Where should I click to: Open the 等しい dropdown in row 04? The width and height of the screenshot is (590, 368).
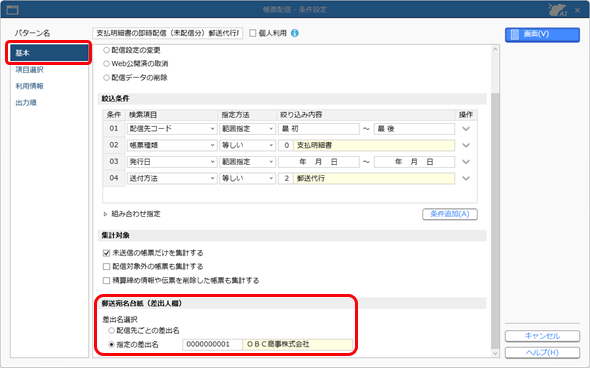pyautogui.click(x=248, y=178)
